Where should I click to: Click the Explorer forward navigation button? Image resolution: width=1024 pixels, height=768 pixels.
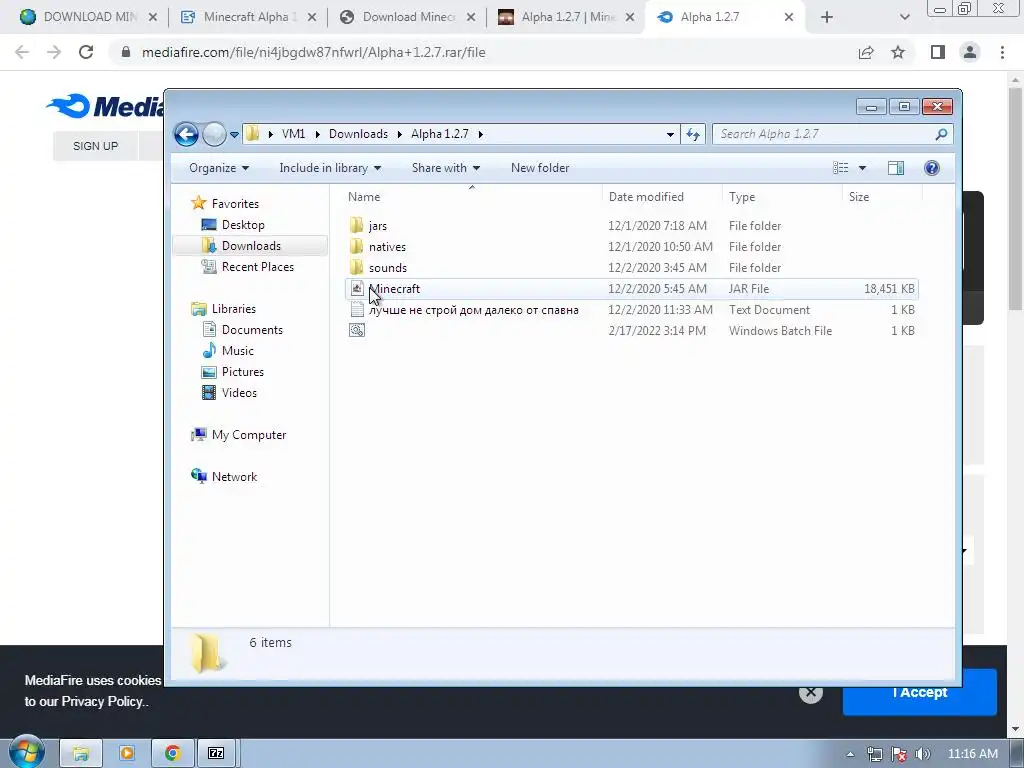[214, 135]
